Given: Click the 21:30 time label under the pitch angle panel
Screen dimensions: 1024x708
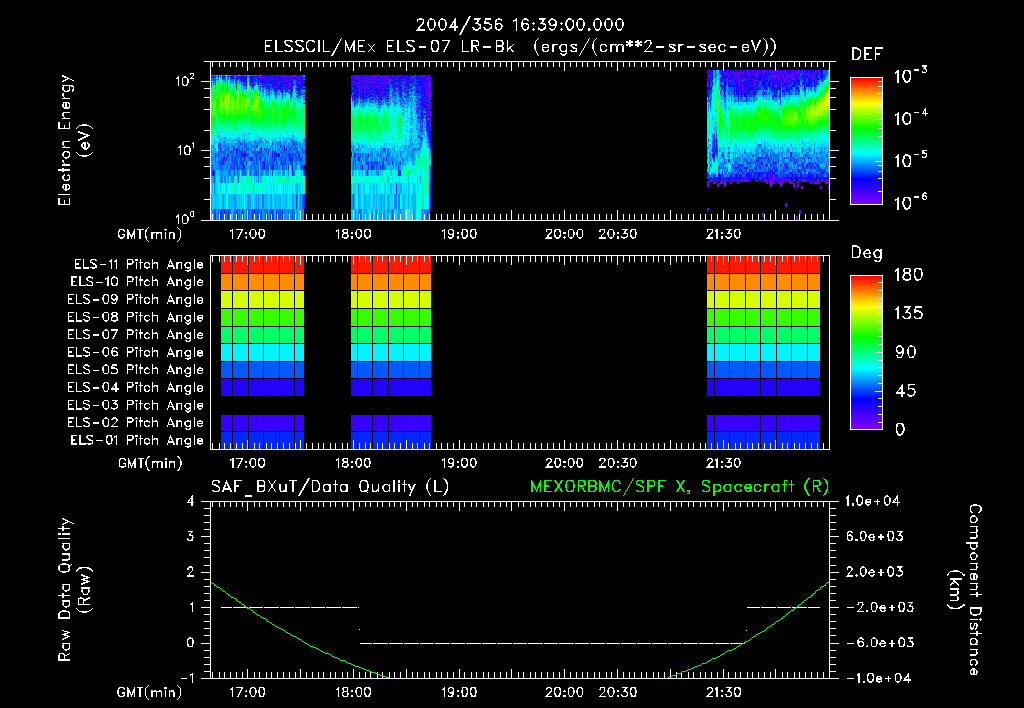Looking at the screenshot, I should tap(724, 463).
